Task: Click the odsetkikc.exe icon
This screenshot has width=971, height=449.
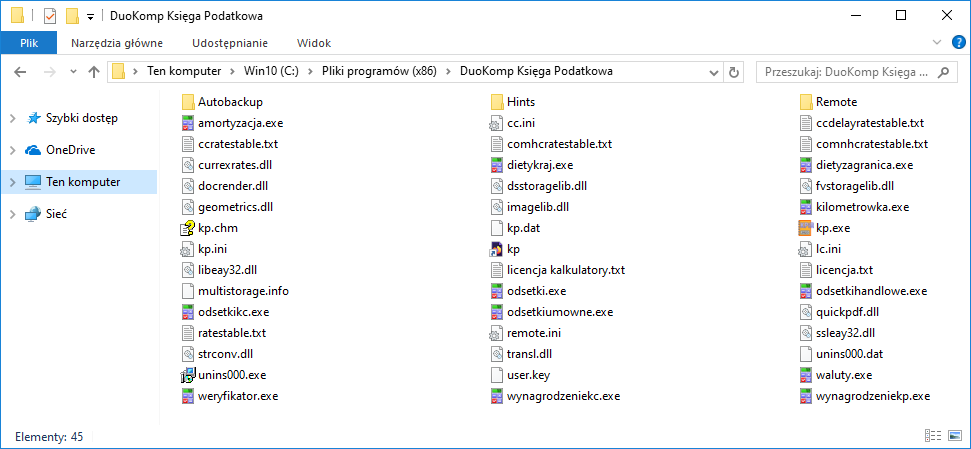Action: (x=188, y=312)
